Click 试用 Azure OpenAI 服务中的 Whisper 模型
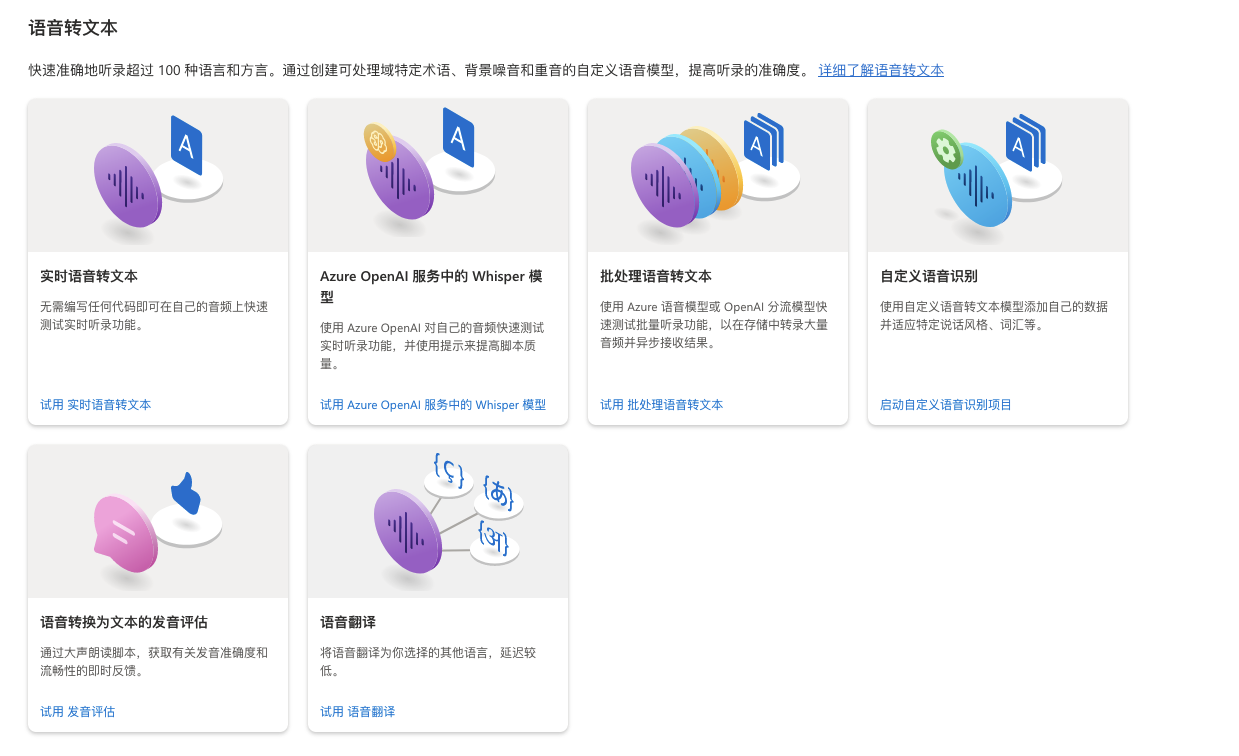The image size is (1239, 756). [x=432, y=404]
